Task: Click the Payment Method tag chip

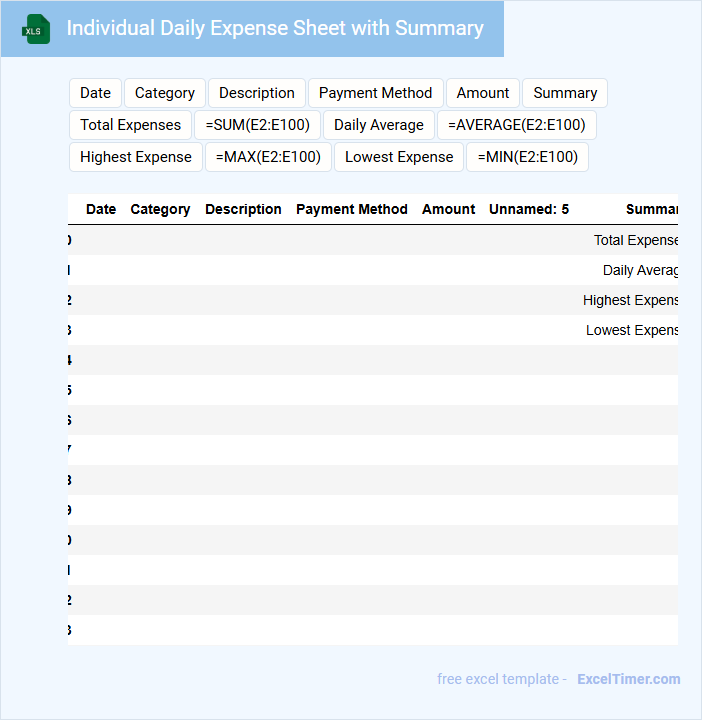Action: click(x=375, y=93)
